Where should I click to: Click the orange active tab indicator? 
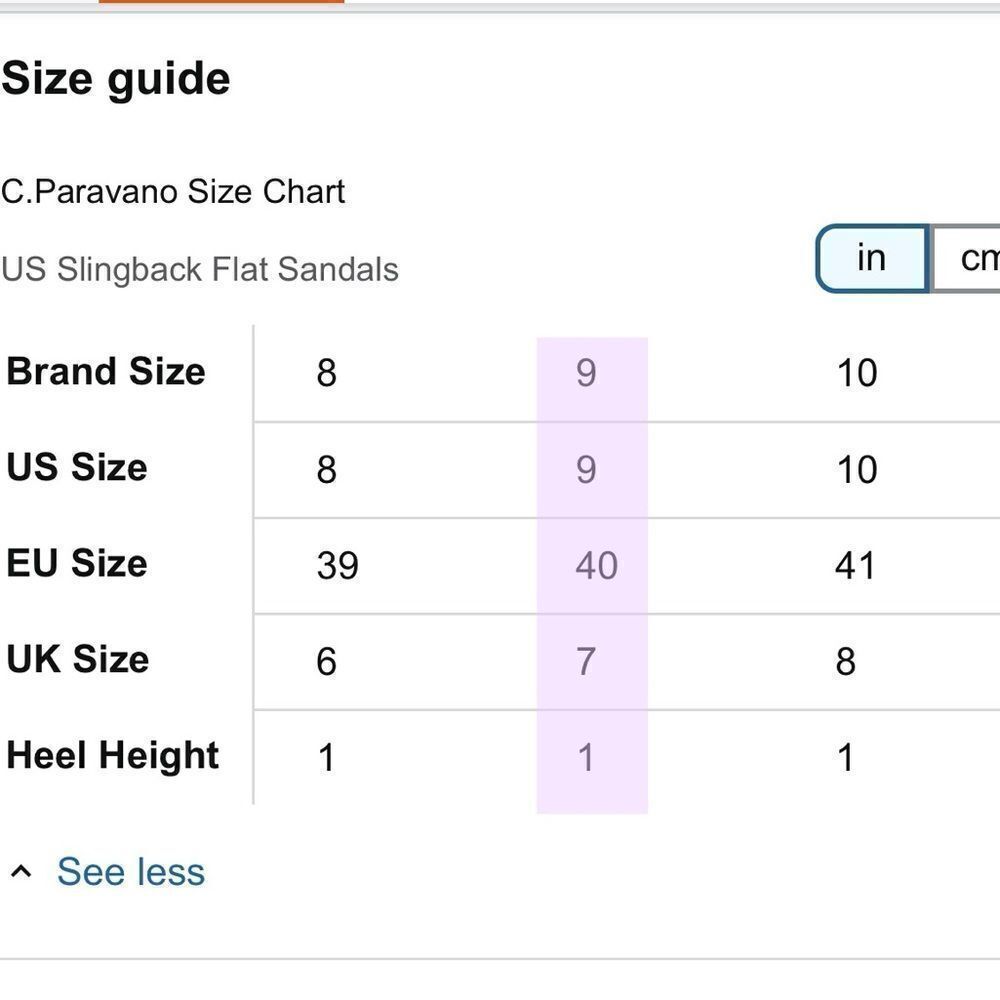(x=221, y=1)
